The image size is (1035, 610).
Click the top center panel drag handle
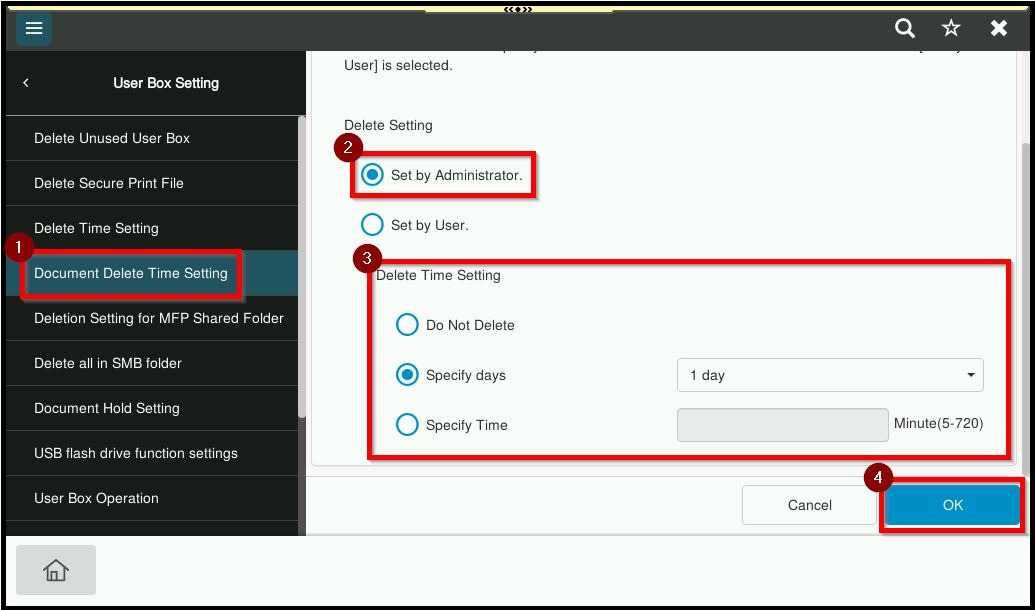[517, 9]
